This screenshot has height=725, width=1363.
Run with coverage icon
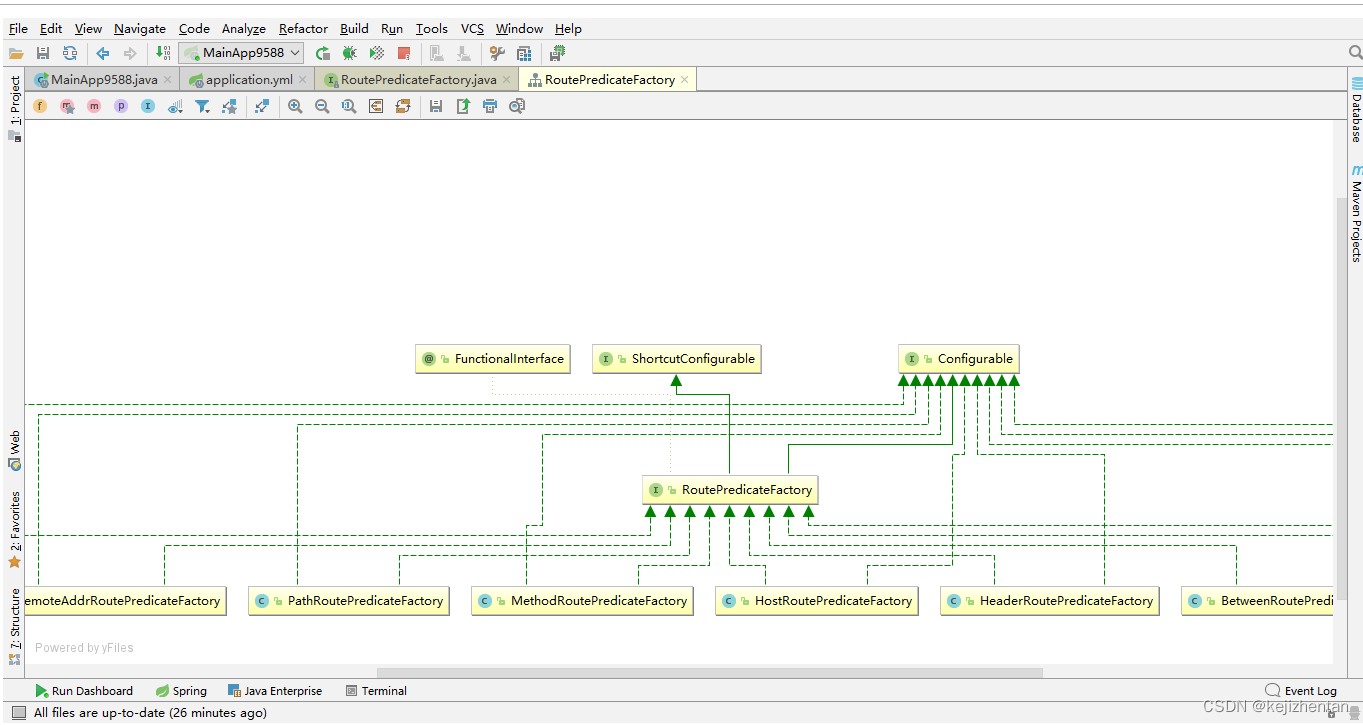(377, 53)
